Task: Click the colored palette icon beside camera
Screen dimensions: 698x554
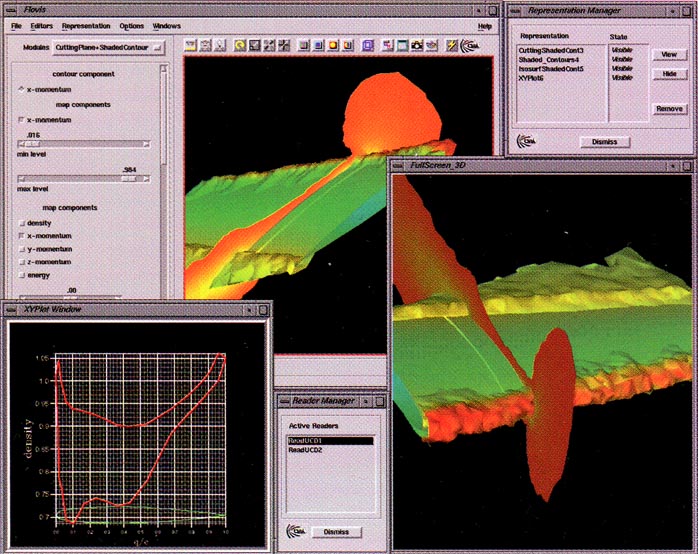Action: (431, 45)
